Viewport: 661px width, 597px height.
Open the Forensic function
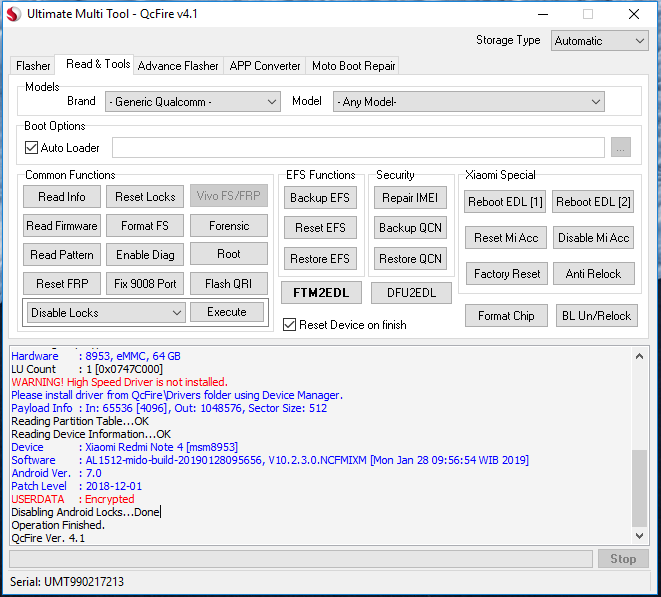tap(229, 226)
